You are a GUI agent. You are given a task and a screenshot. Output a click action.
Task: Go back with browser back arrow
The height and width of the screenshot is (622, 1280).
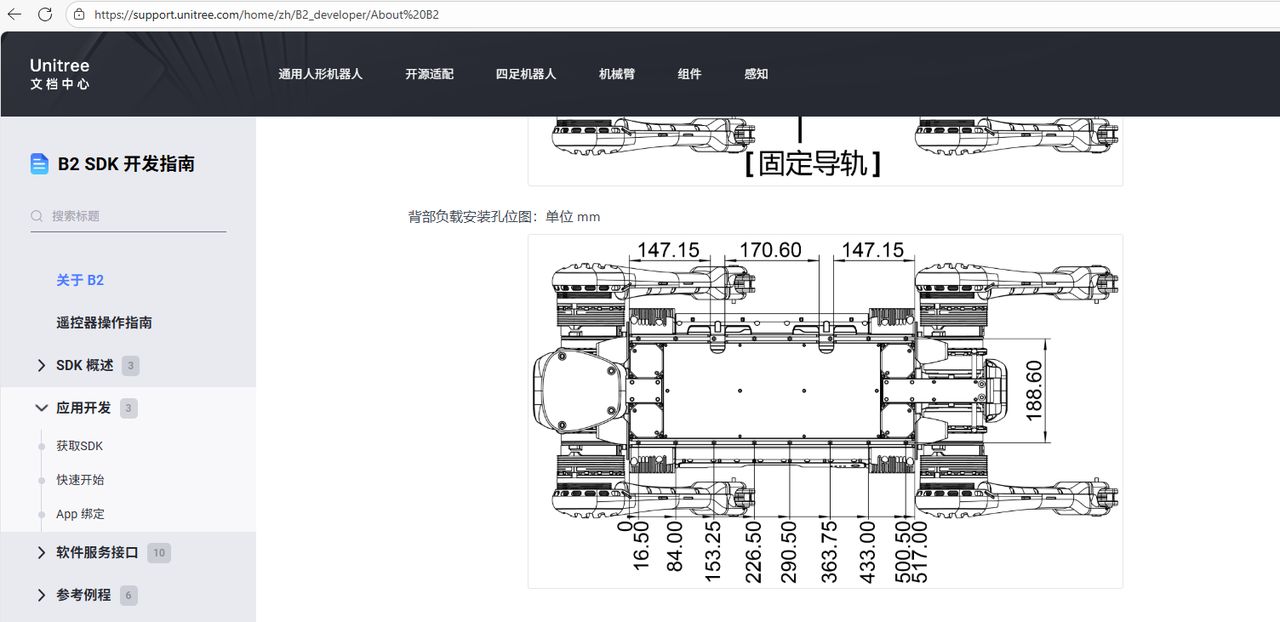14,14
